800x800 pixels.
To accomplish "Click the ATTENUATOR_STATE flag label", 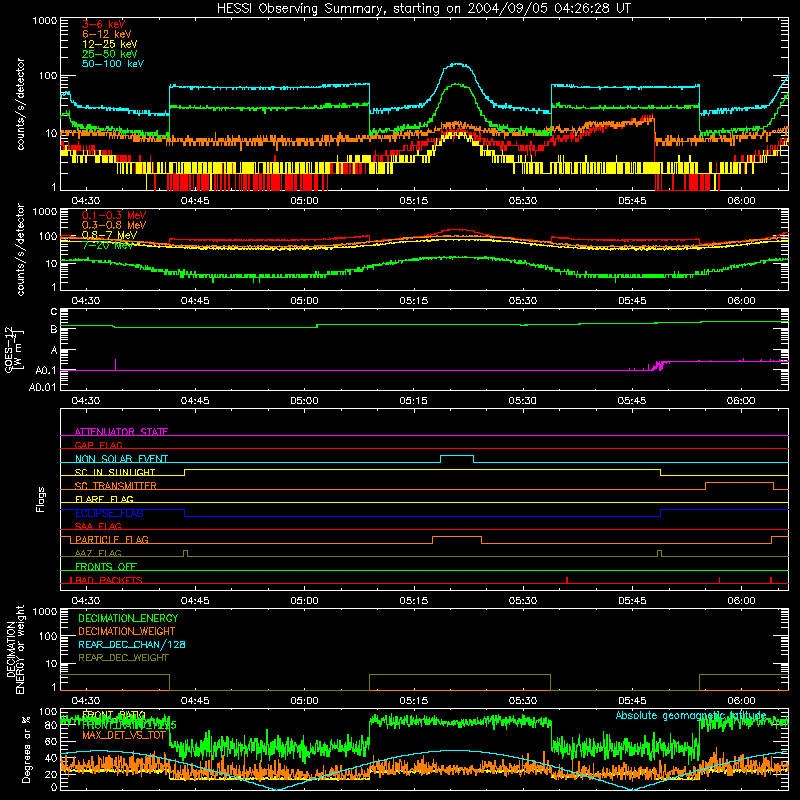I will 121,432.
